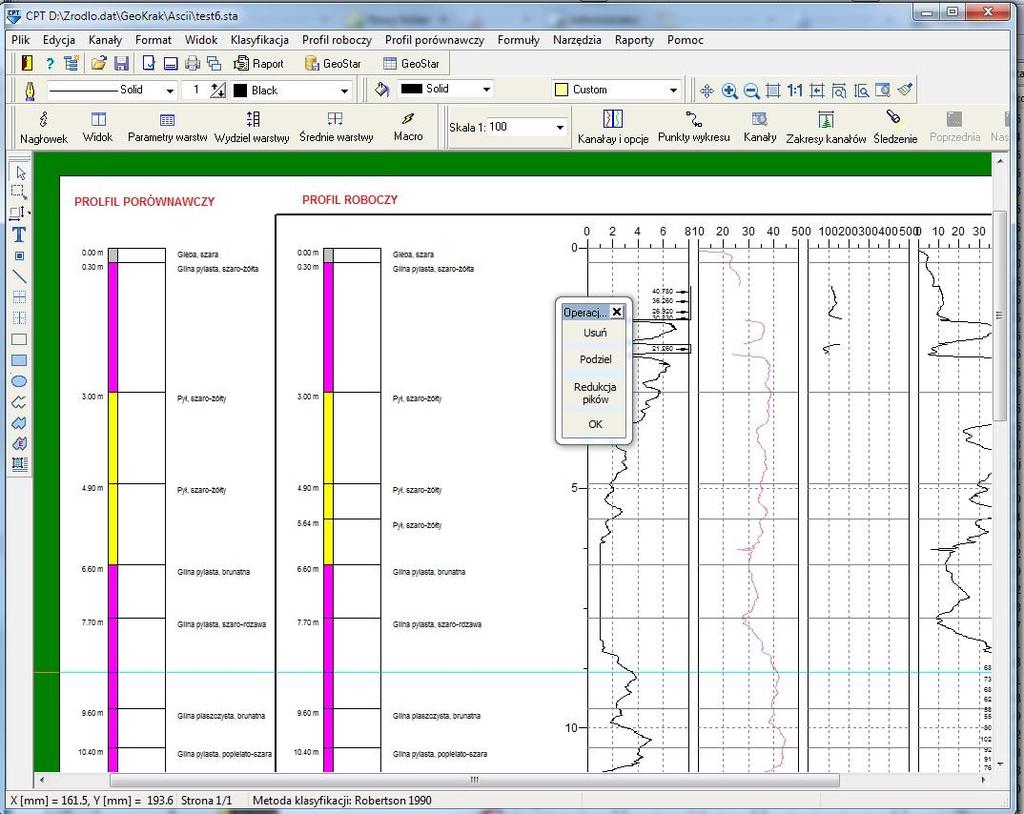Click Punkty wykresu toolbar button
The width and height of the screenshot is (1024, 814).
pos(694,127)
